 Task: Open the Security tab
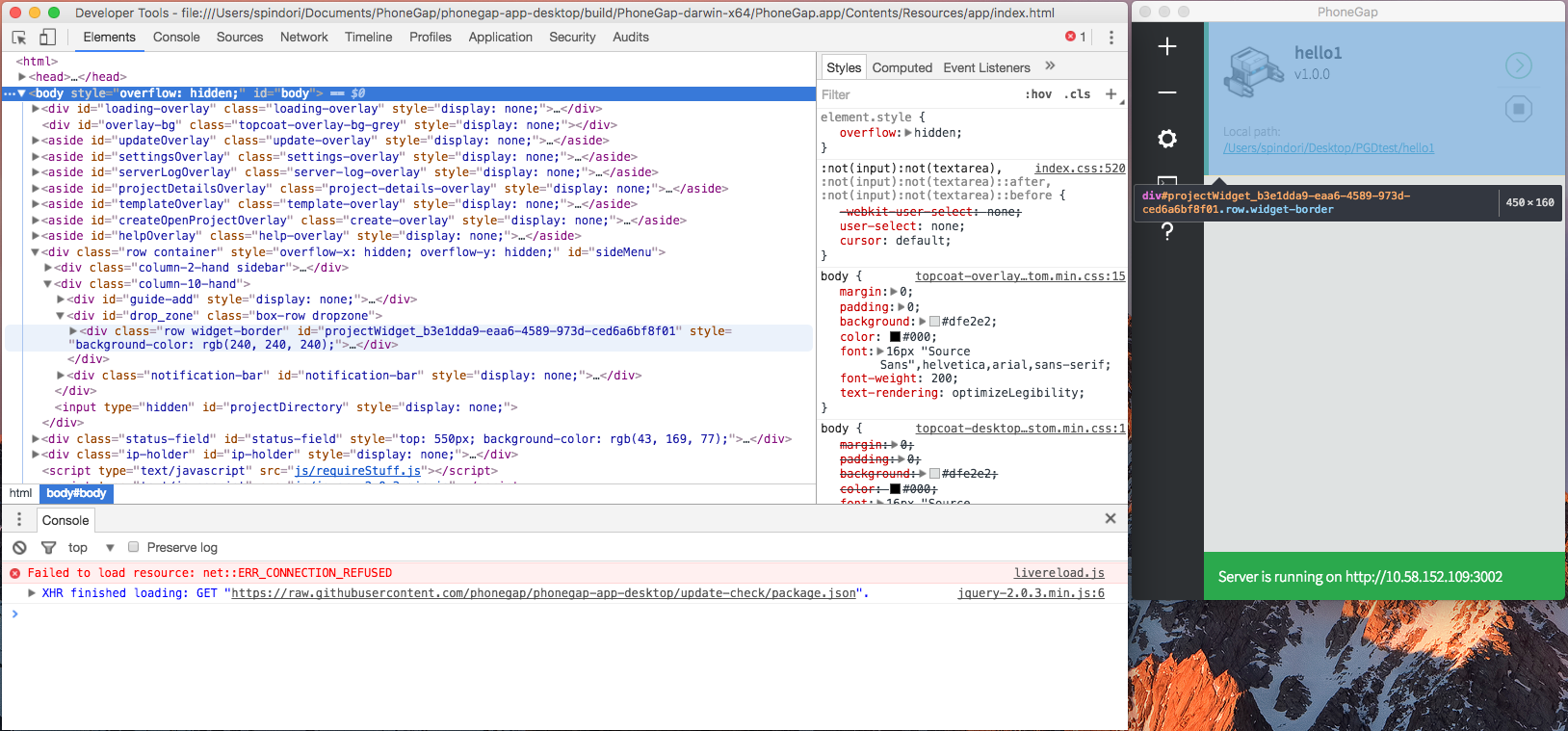pyautogui.click(x=572, y=37)
